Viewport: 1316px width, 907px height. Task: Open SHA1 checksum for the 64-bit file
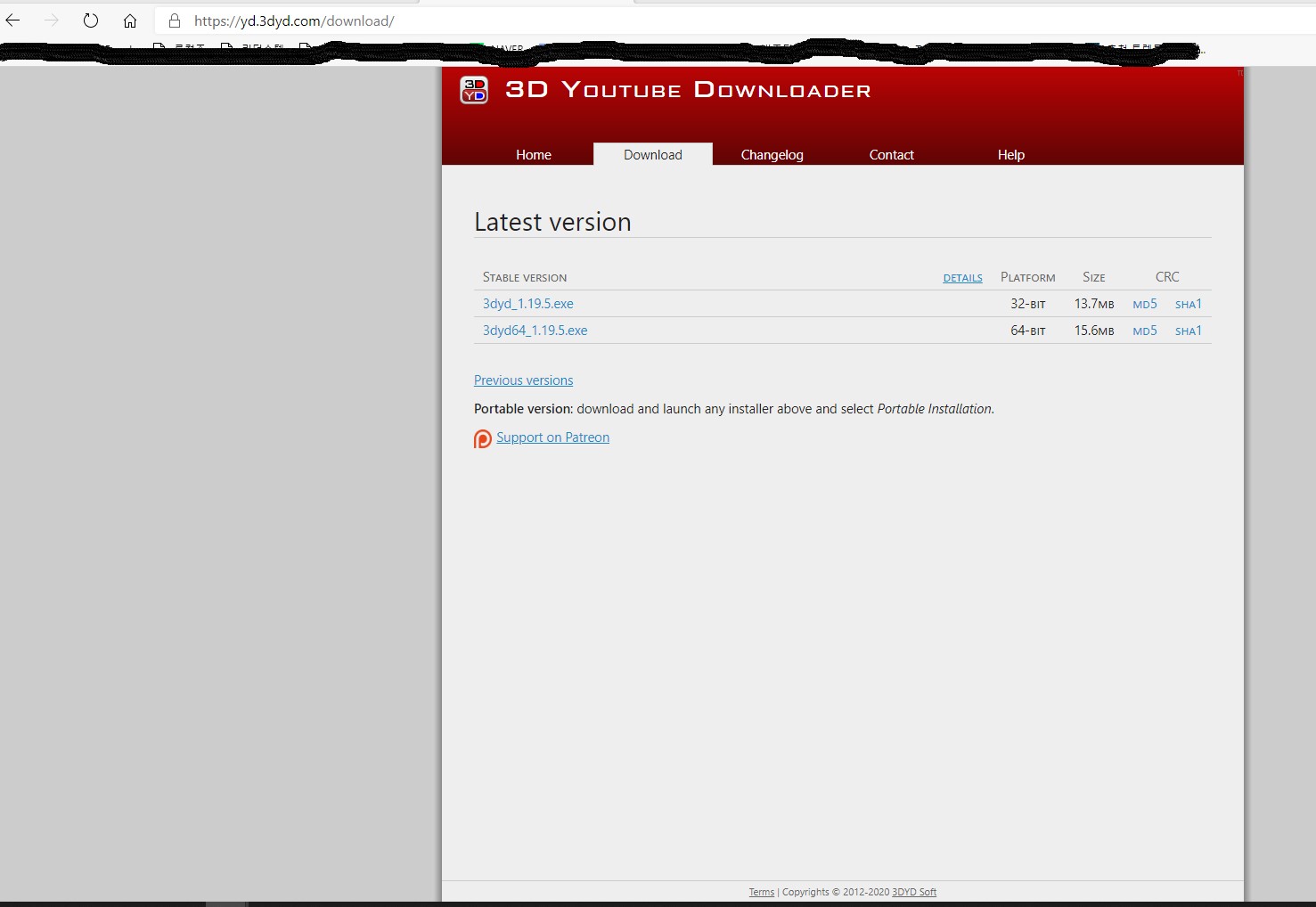pyautogui.click(x=1189, y=331)
